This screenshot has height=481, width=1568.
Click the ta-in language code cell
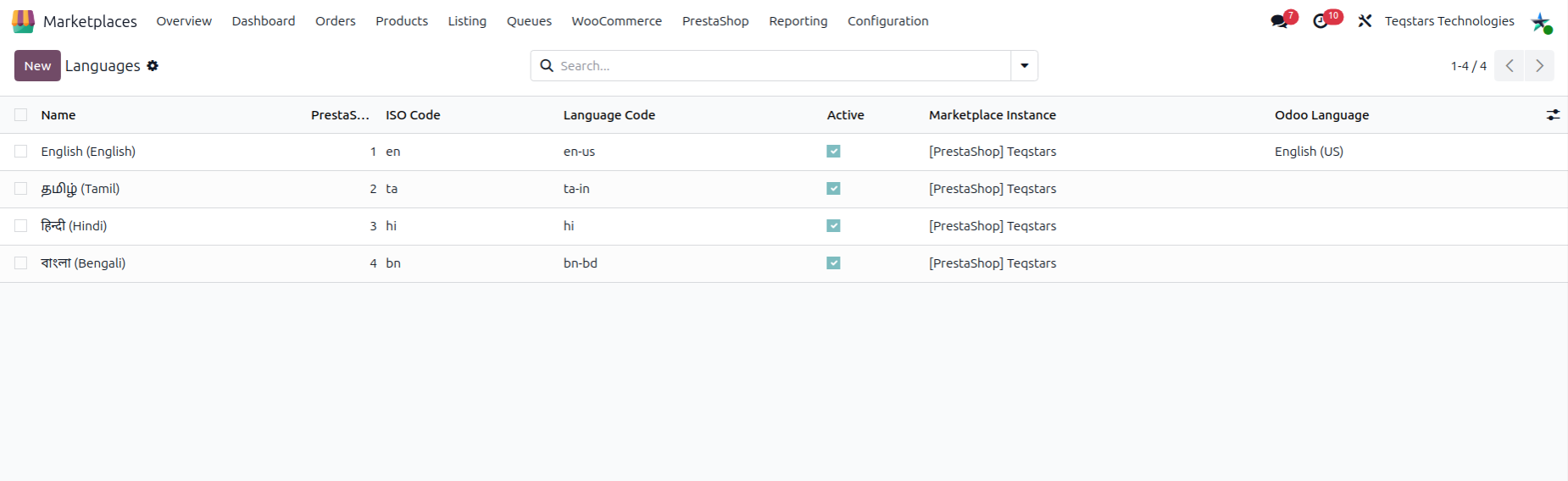coord(576,189)
